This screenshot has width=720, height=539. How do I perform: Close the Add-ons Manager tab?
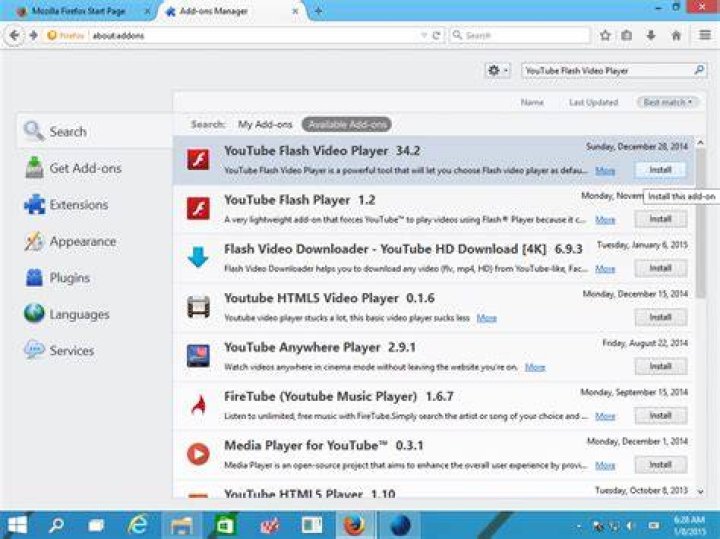coord(296,11)
